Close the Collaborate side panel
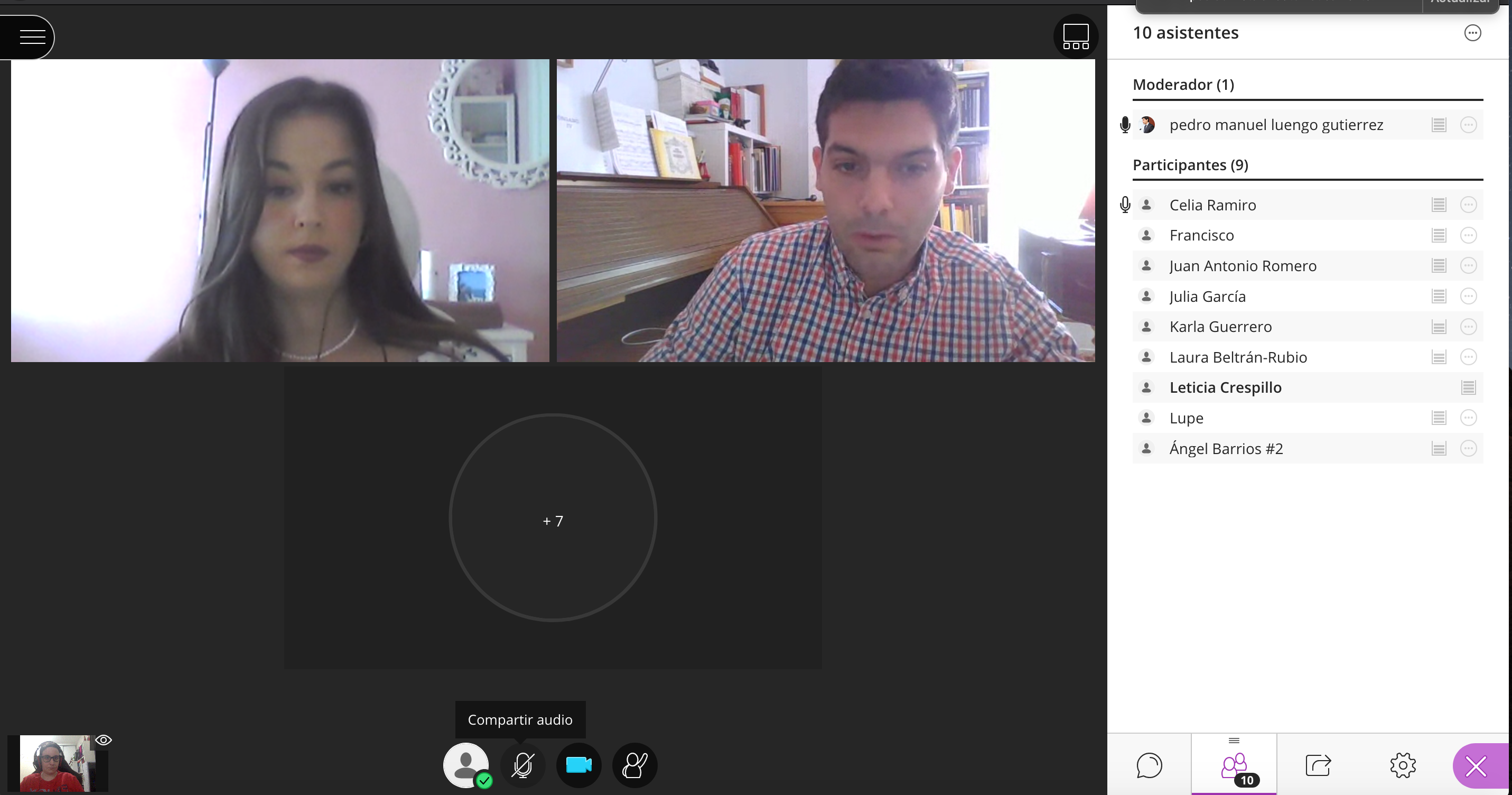Viewport: 1512px width, 795px height. point(1476,766)
